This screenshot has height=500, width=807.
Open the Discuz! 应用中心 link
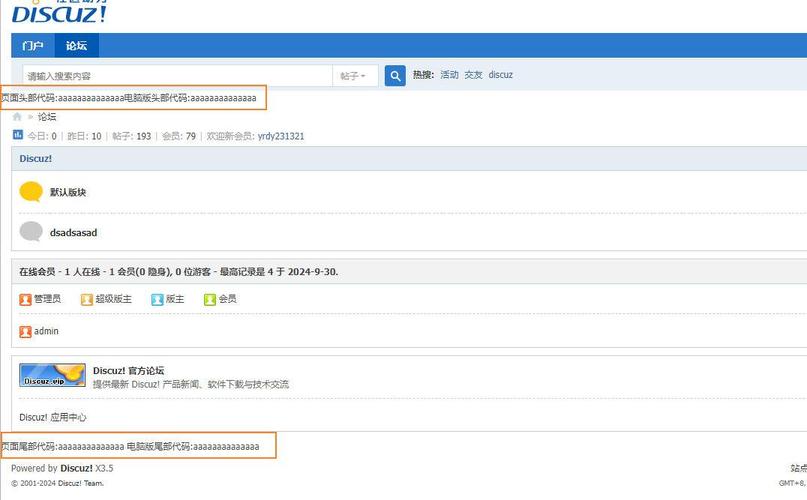coord(53,418)
